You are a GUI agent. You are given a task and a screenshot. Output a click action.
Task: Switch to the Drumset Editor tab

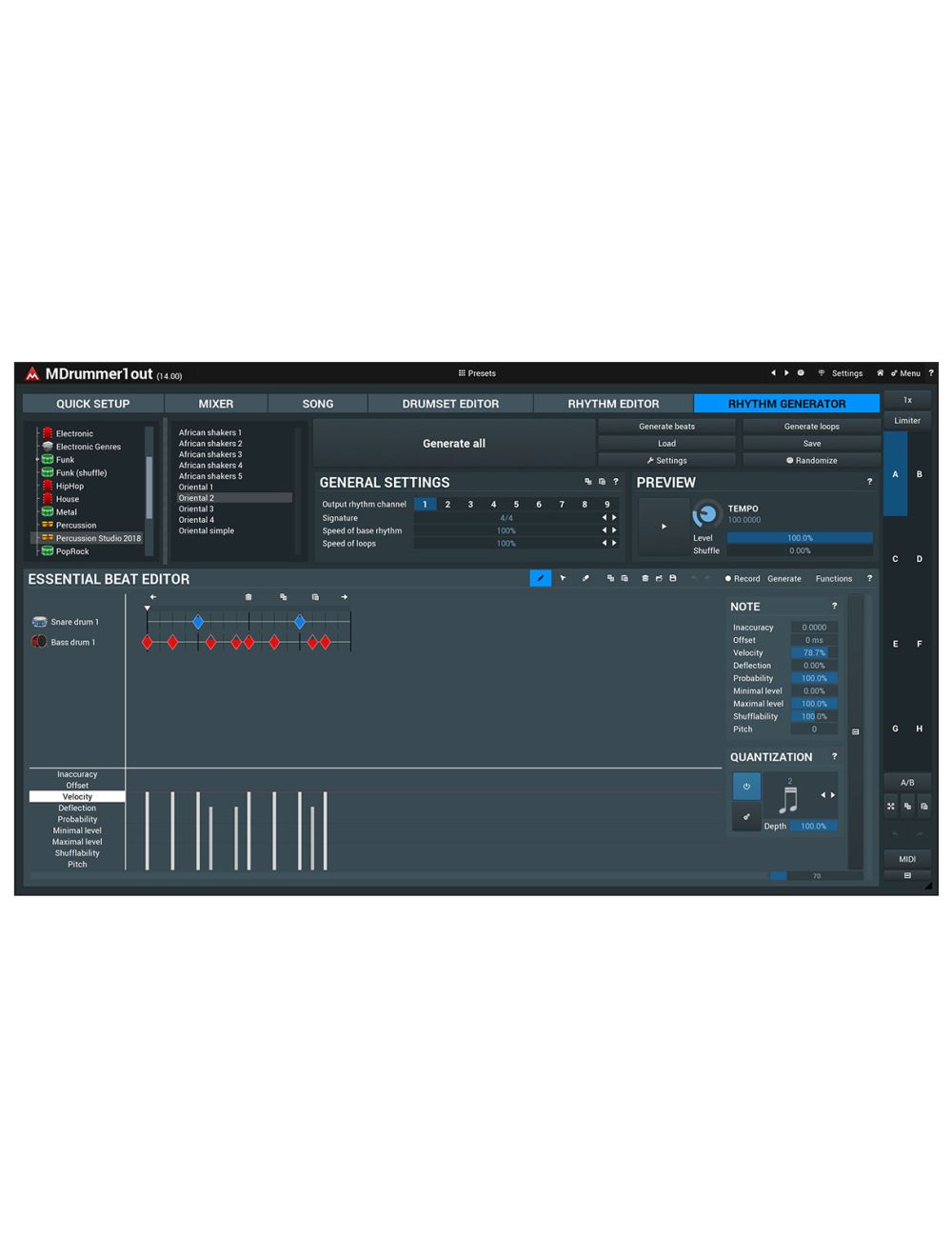(x=450, y=404)
